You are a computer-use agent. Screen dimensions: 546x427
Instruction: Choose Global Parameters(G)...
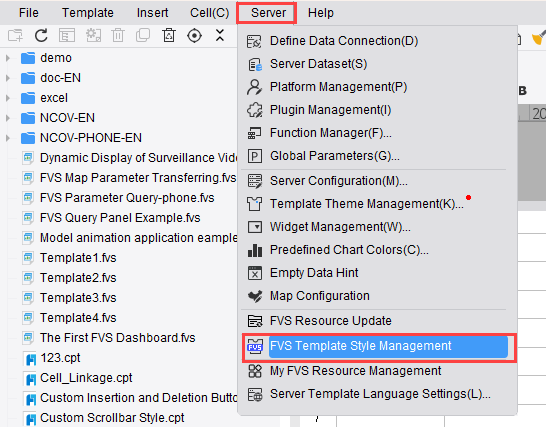(x=335, y=156)
